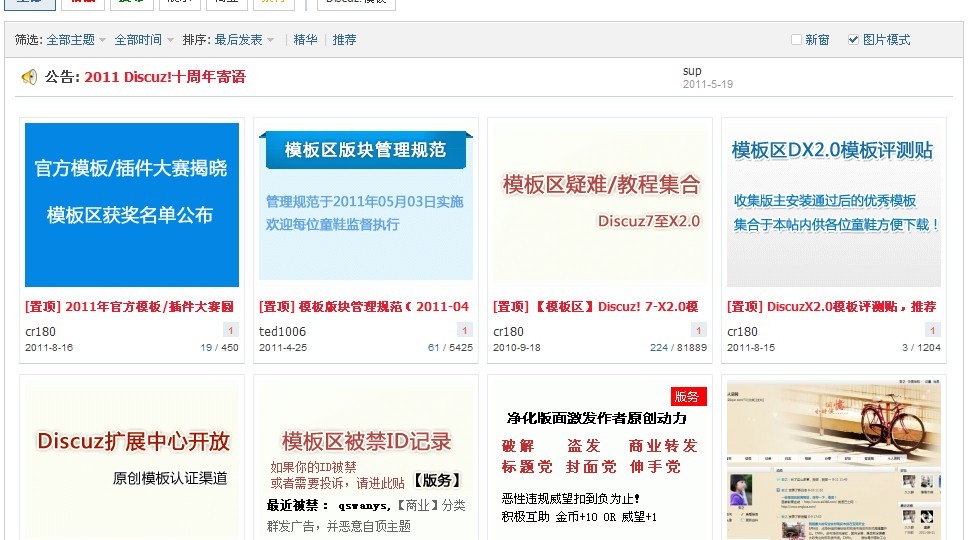The width and height of the screenshot is (968, 540).
Task: Open author ted1006's profile
Action: click(x=282, y=331)
